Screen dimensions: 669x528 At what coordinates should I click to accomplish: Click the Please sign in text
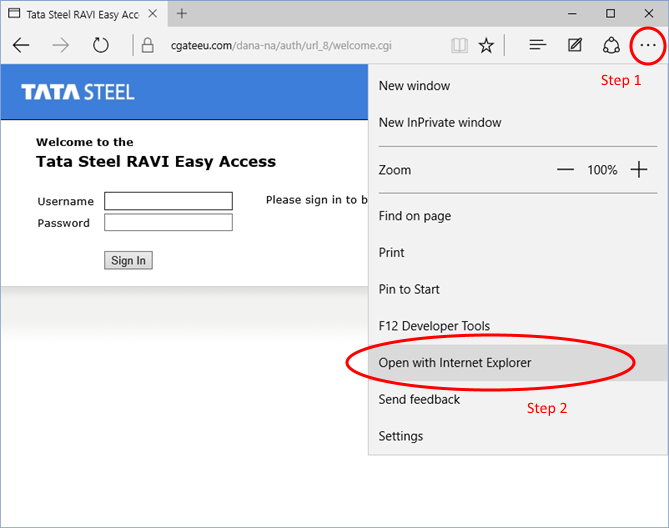[317, 200]
